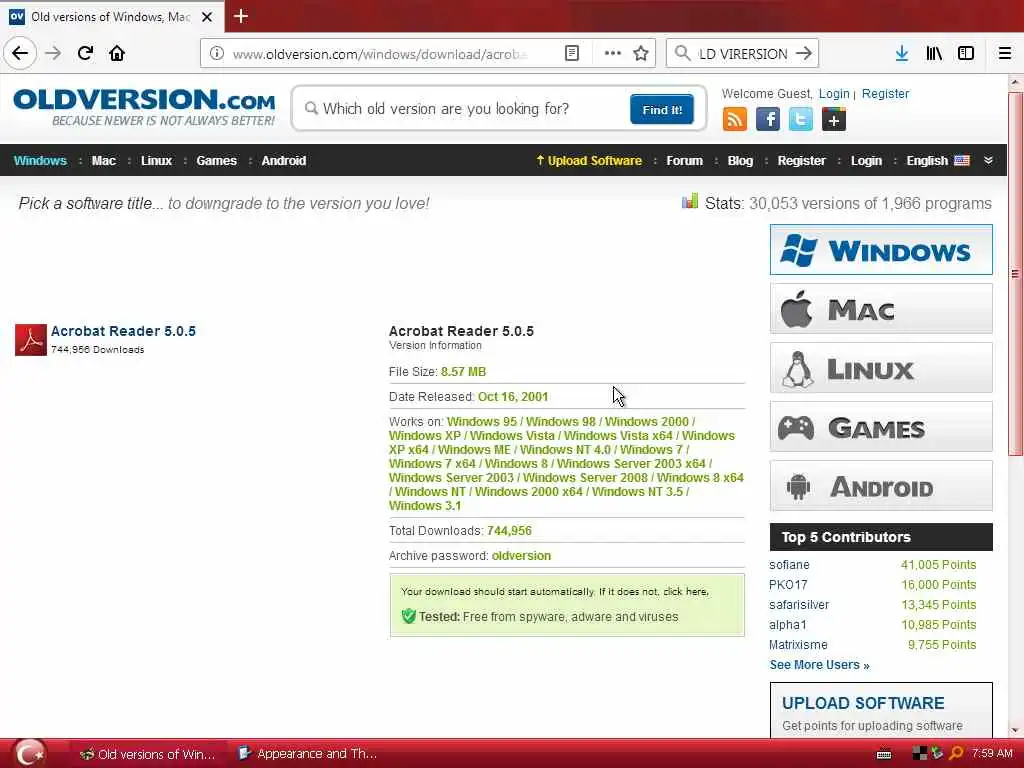
Task: Click the Find It! button
Action: coord(662,109)
